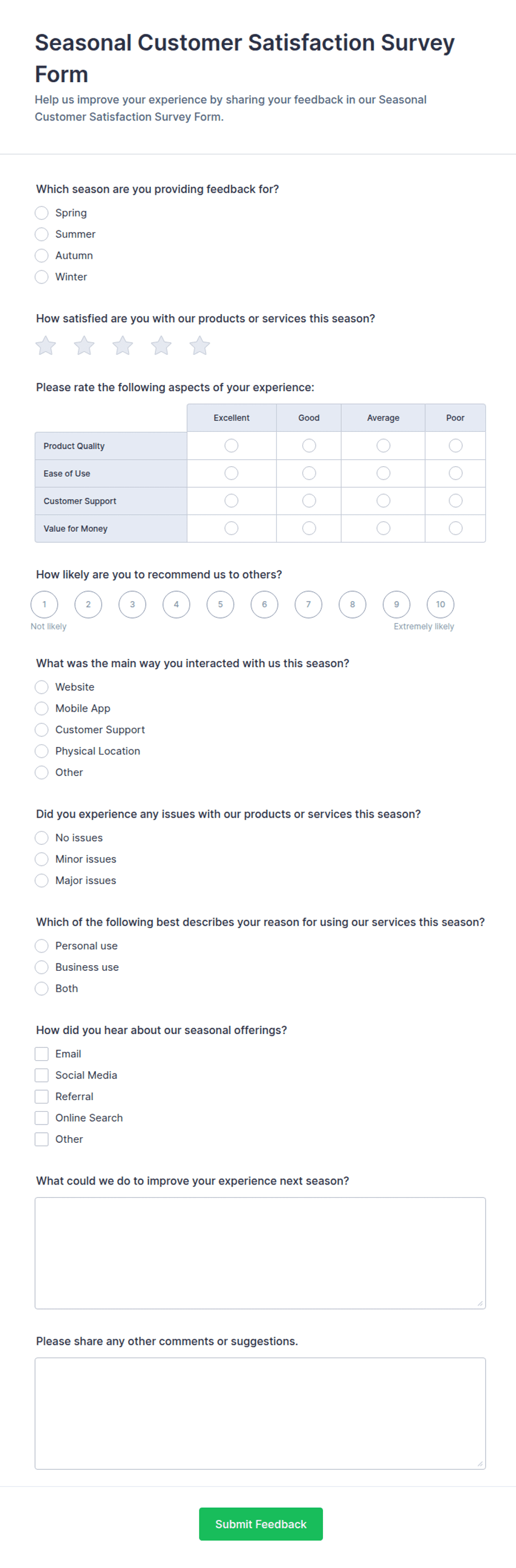
Task: Choose the second star rating
Action: (84, 346)
